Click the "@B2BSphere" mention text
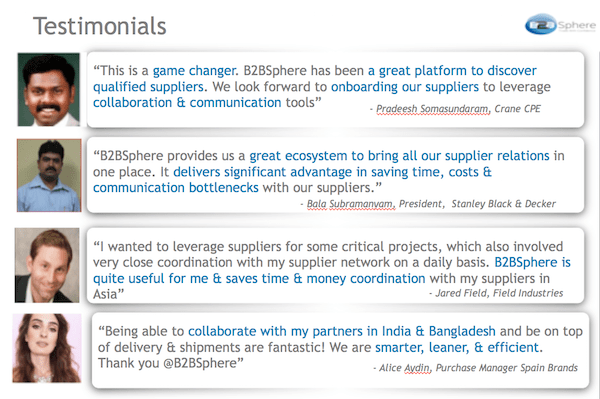Image resolution: width=600 pixels, height=399 pixels. (x=200, y=363)
